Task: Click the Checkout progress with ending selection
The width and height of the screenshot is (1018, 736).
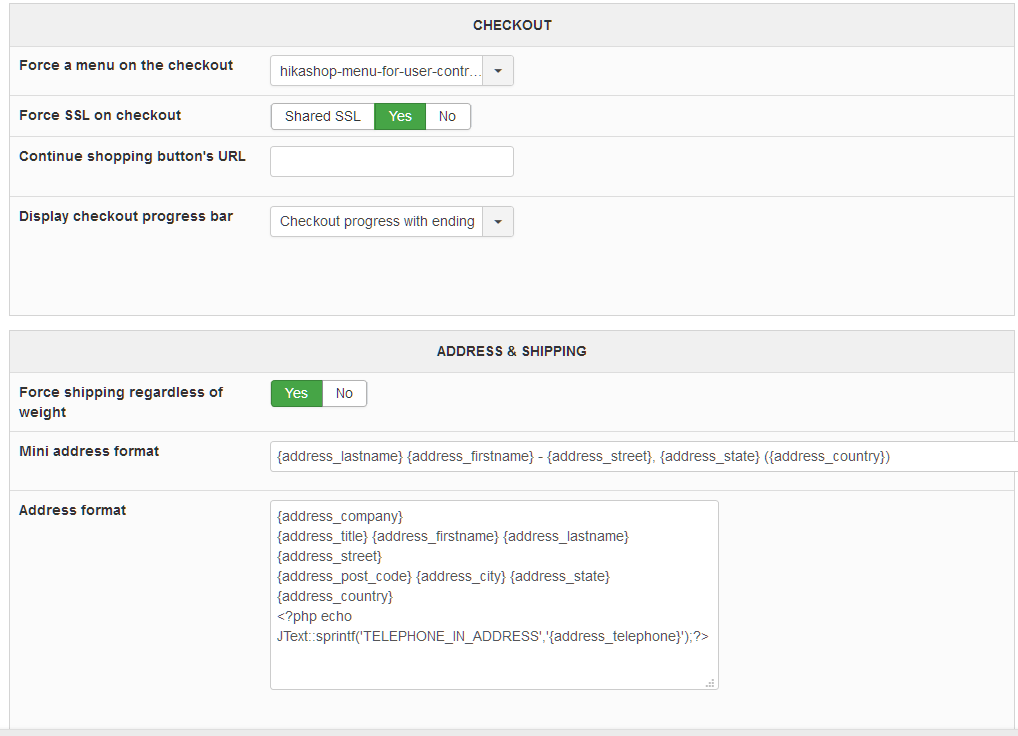Action: (x=377, y=222)
